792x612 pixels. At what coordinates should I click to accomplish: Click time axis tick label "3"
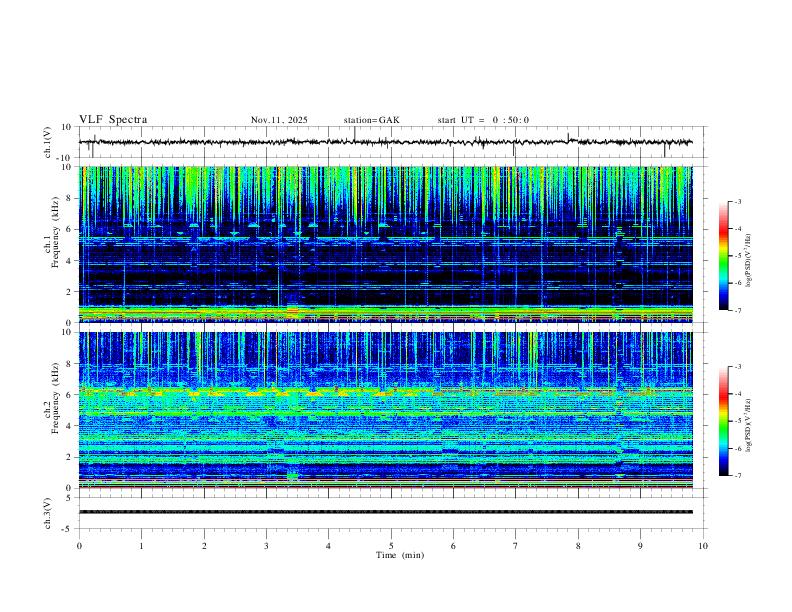(266, 546)
